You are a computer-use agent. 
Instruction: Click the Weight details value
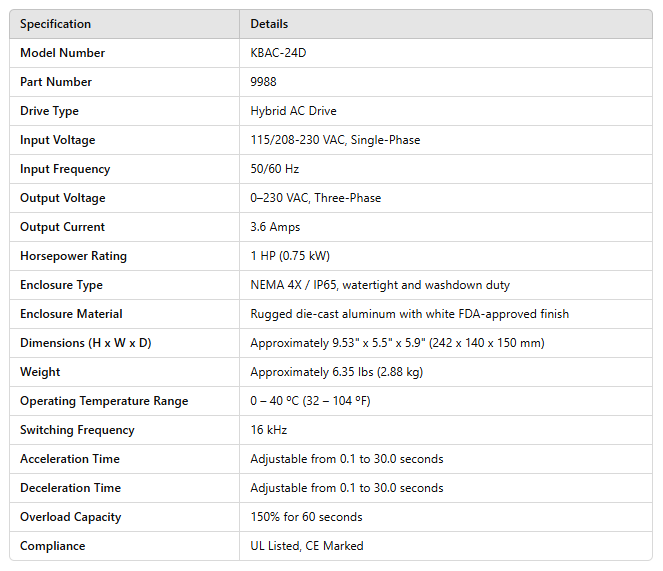[337, 372]
